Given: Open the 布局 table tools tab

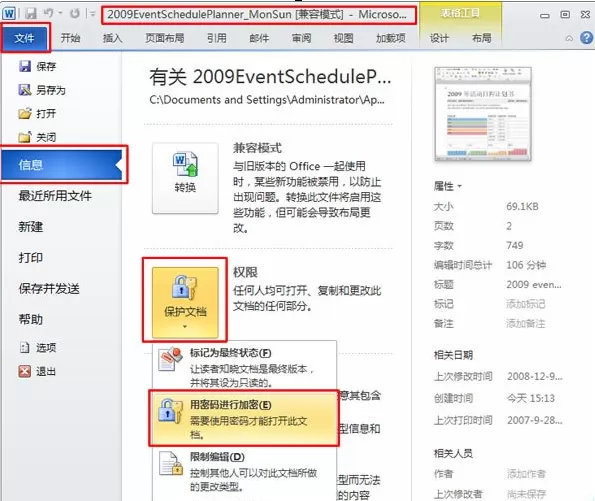Looking at the screenshot, I should point(482,38).
